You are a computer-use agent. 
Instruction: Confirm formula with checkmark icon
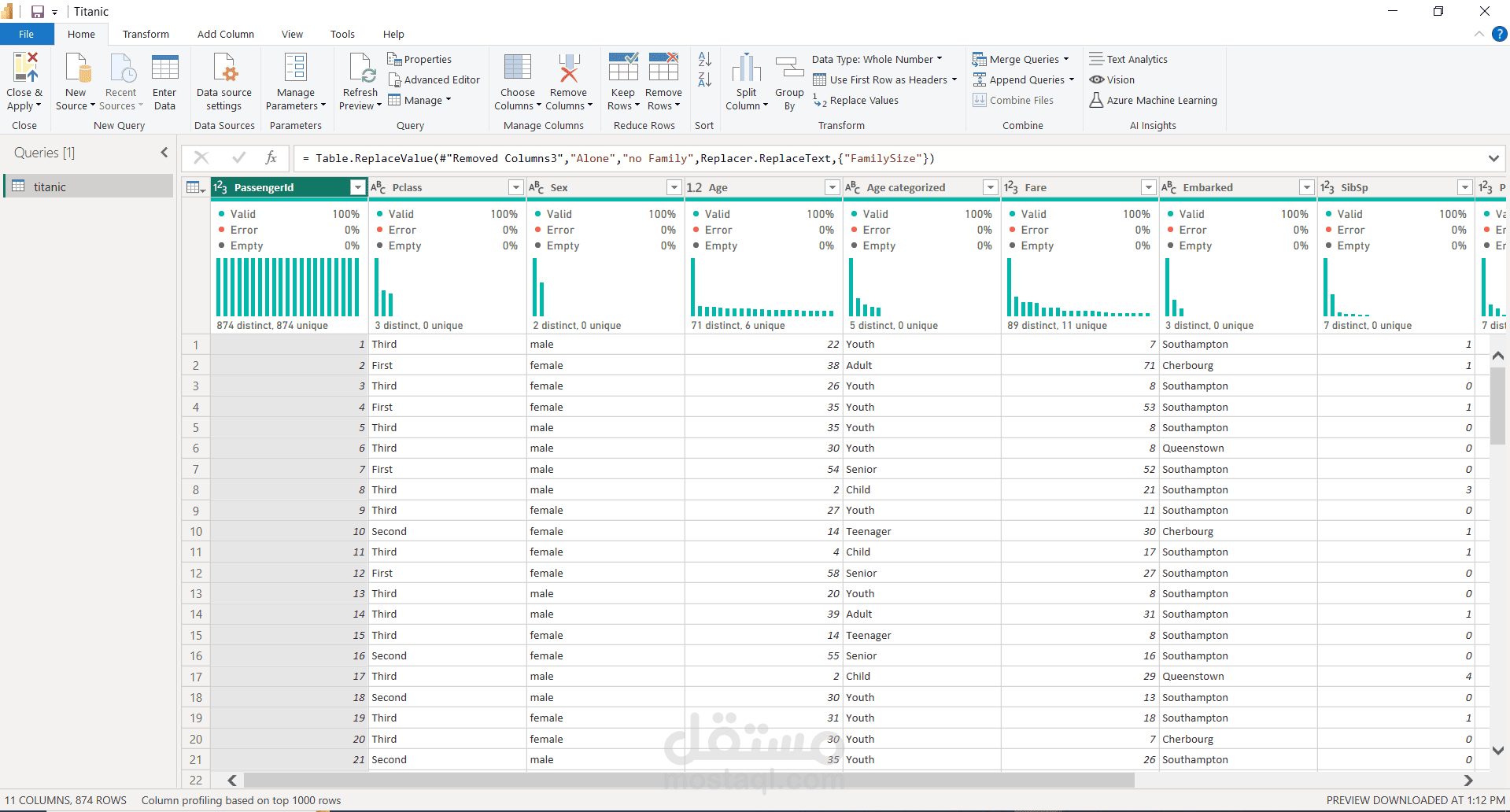pos(239,158)
